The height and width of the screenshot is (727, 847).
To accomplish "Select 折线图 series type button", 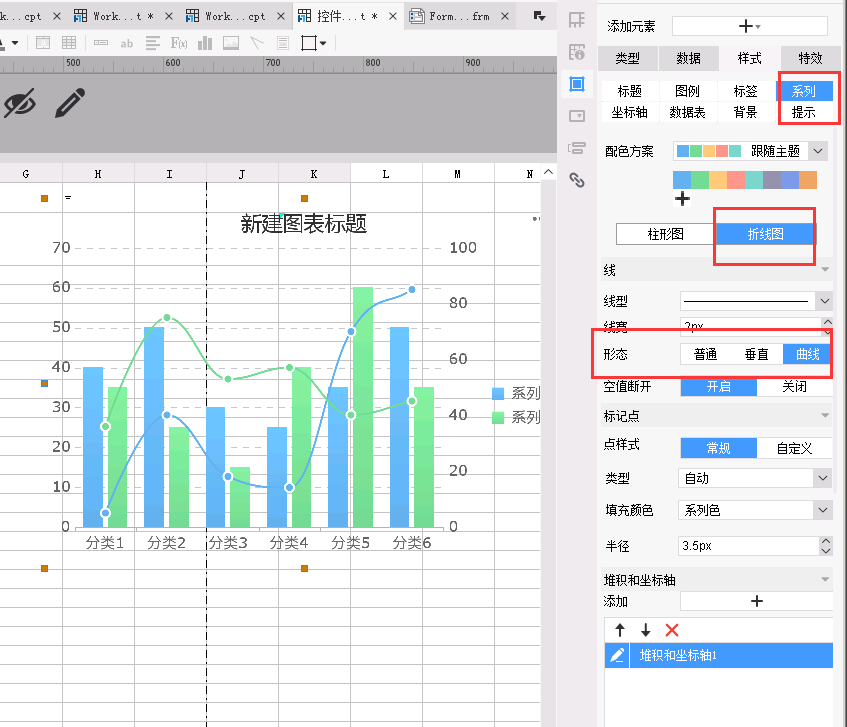I will pos(765,234).
